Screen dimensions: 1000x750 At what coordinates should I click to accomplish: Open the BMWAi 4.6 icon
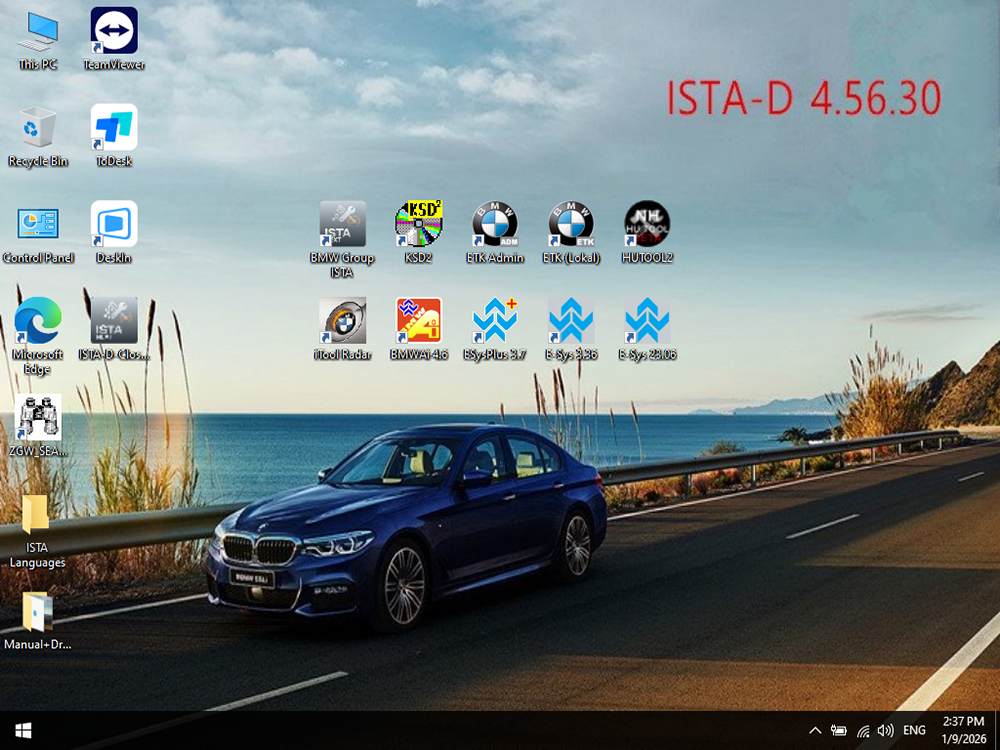(x=418, y=321)
